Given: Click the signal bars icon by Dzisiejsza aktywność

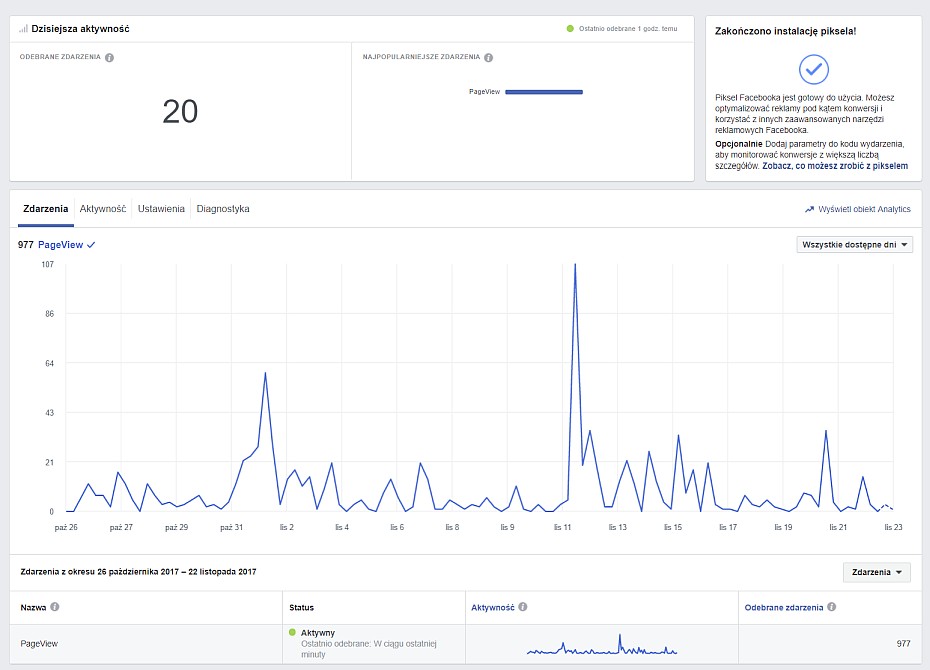Looking at the screenshot, I should click(x=23, y=28).
